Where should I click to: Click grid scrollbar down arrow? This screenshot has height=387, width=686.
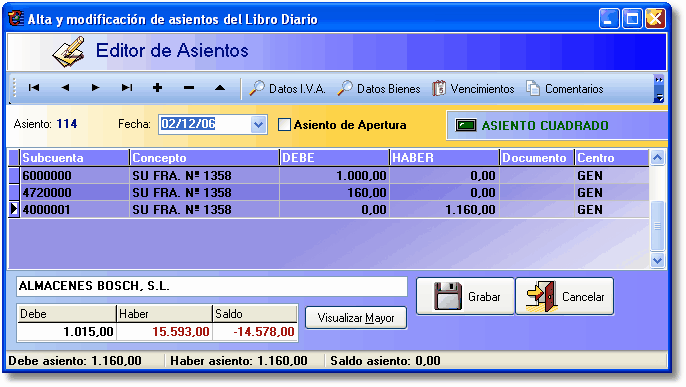click(x=657, y=261)
